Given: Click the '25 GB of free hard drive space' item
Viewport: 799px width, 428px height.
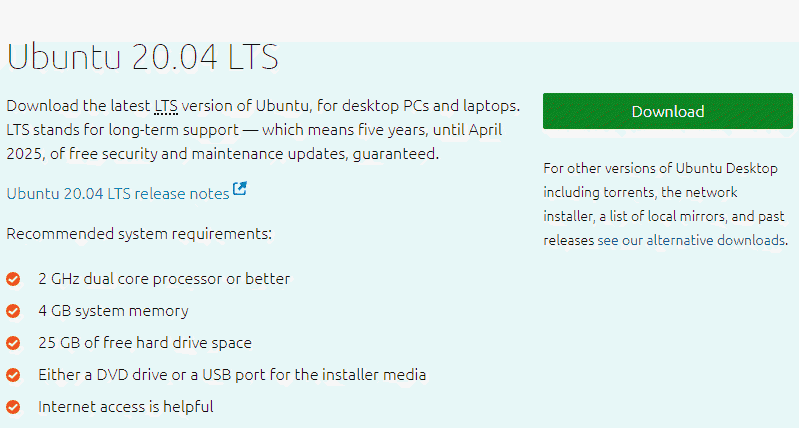Looking at the screenshot, I should [x=145, y=342].
